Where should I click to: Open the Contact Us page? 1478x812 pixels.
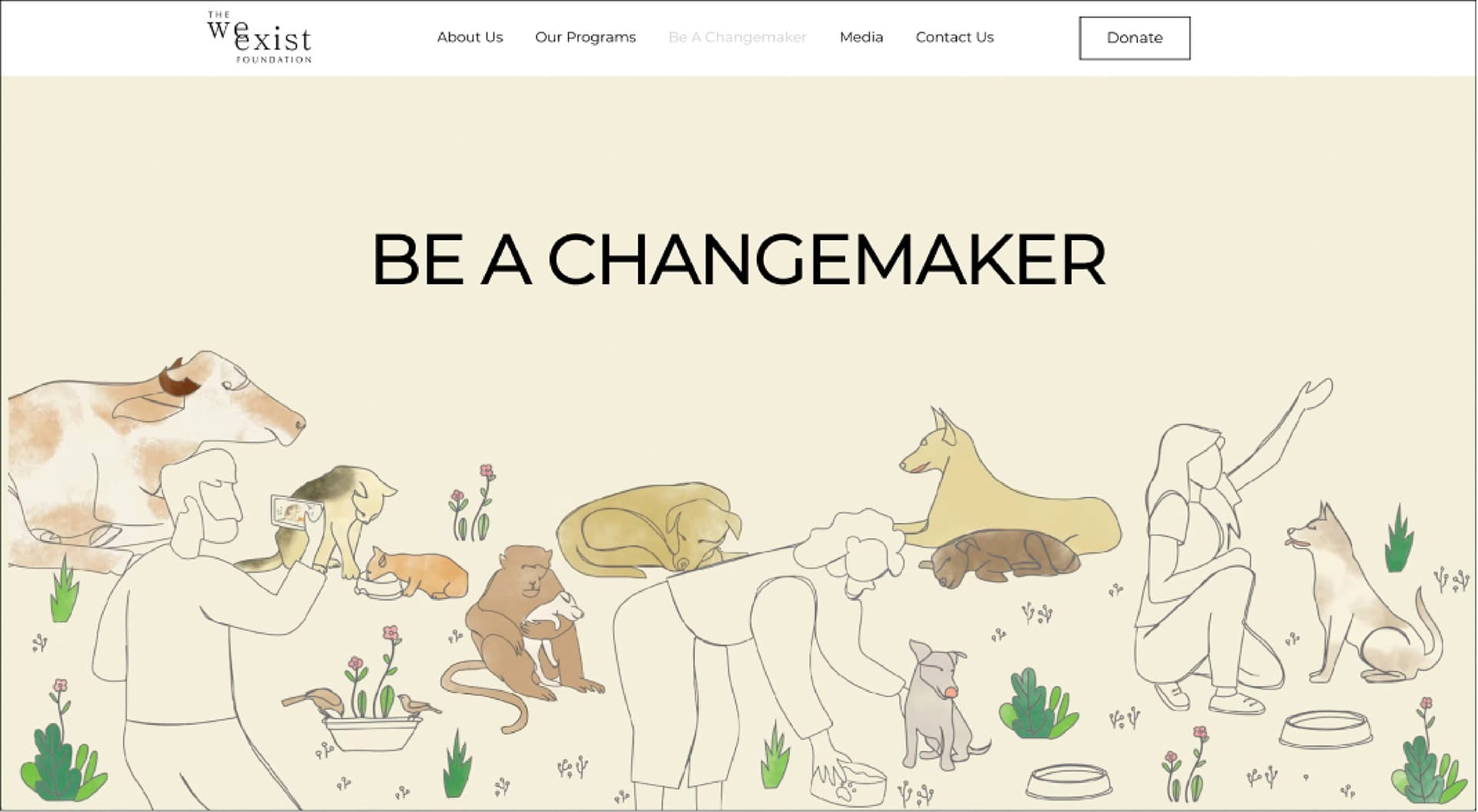955,37
